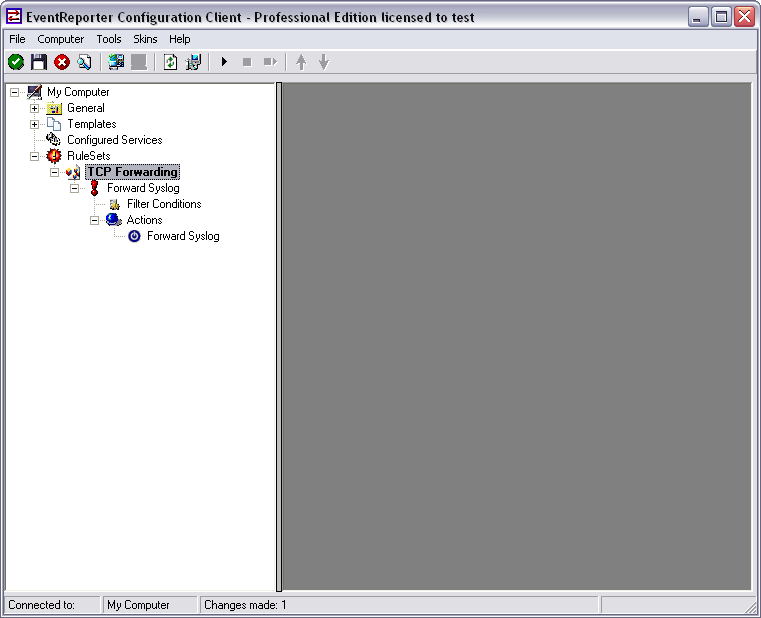Click the red X reset toolbar icon
The width and height of the screenshot is (761, 618).
pos(62,62)
